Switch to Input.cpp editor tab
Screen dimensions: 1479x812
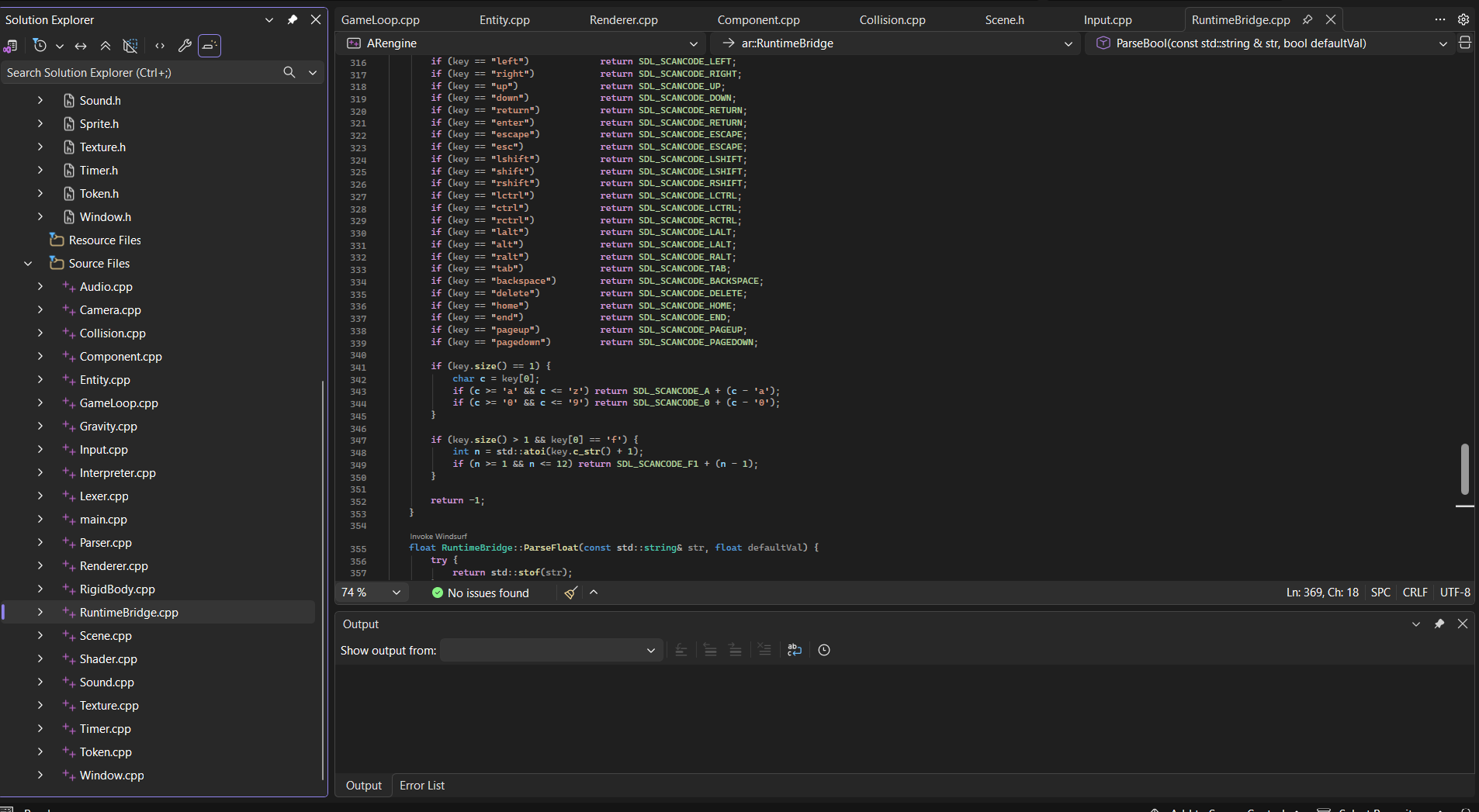pyautogui.click(x=1107, y=19)
